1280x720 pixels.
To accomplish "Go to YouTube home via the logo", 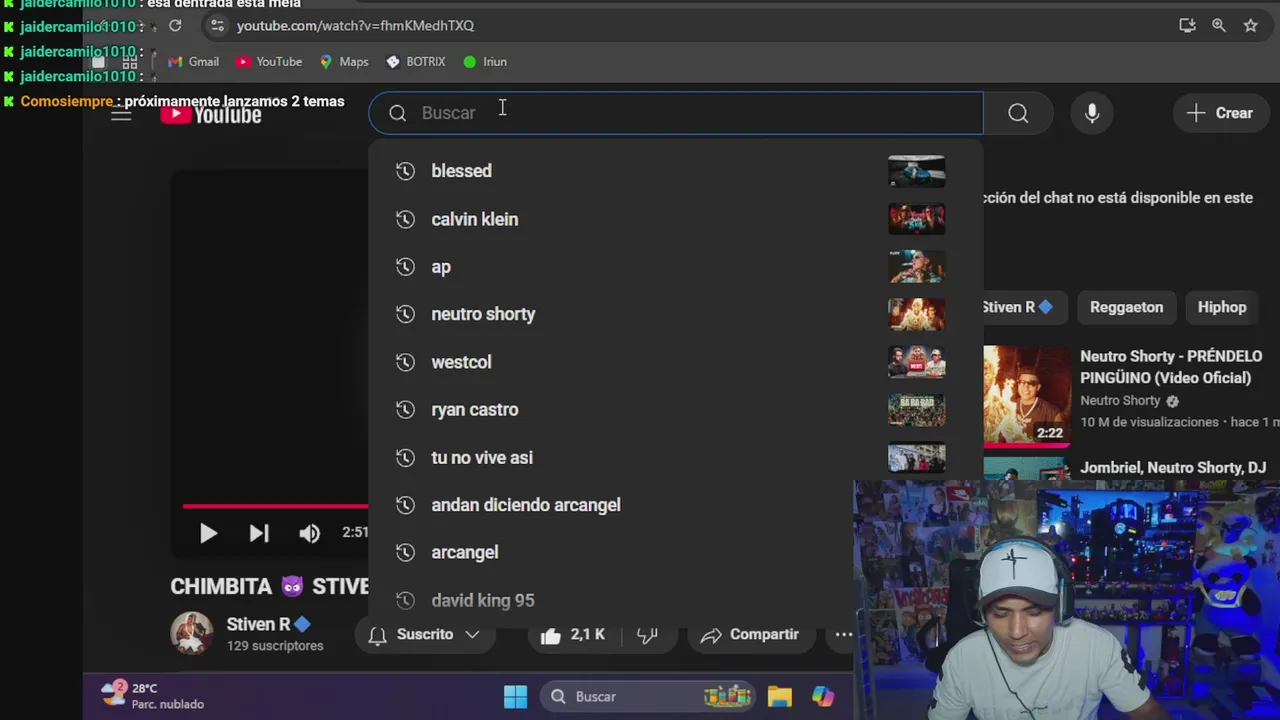I will (x=211, y=114).
